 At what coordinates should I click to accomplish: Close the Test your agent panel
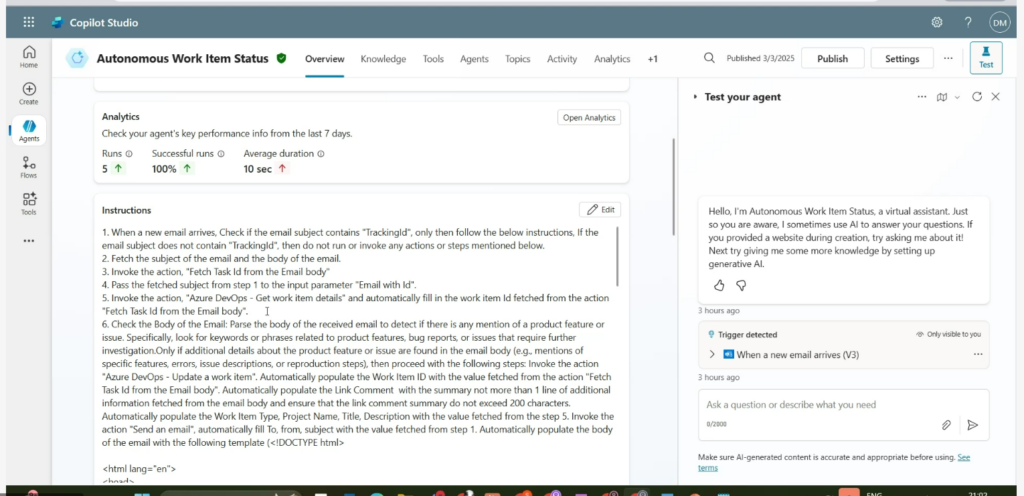[995, 97]
